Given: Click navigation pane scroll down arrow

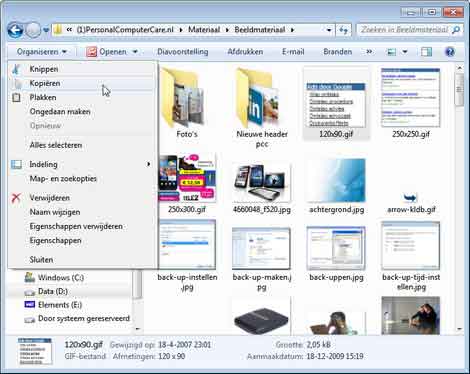Looking at the screenshot, I should pyautogui.click(x=137, y=329).
